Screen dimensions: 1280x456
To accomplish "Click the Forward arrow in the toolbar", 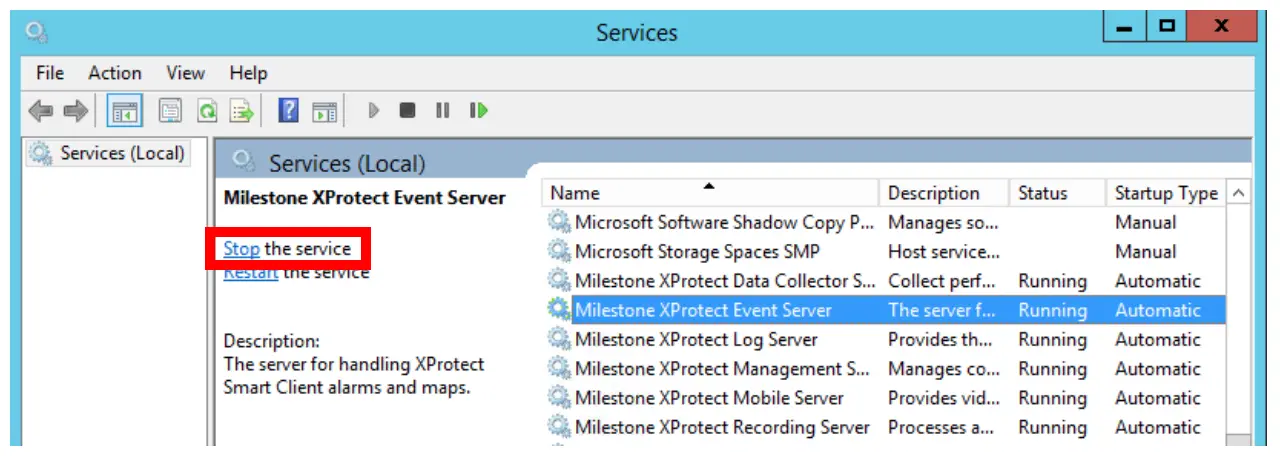I will click(x=75, y=110).
